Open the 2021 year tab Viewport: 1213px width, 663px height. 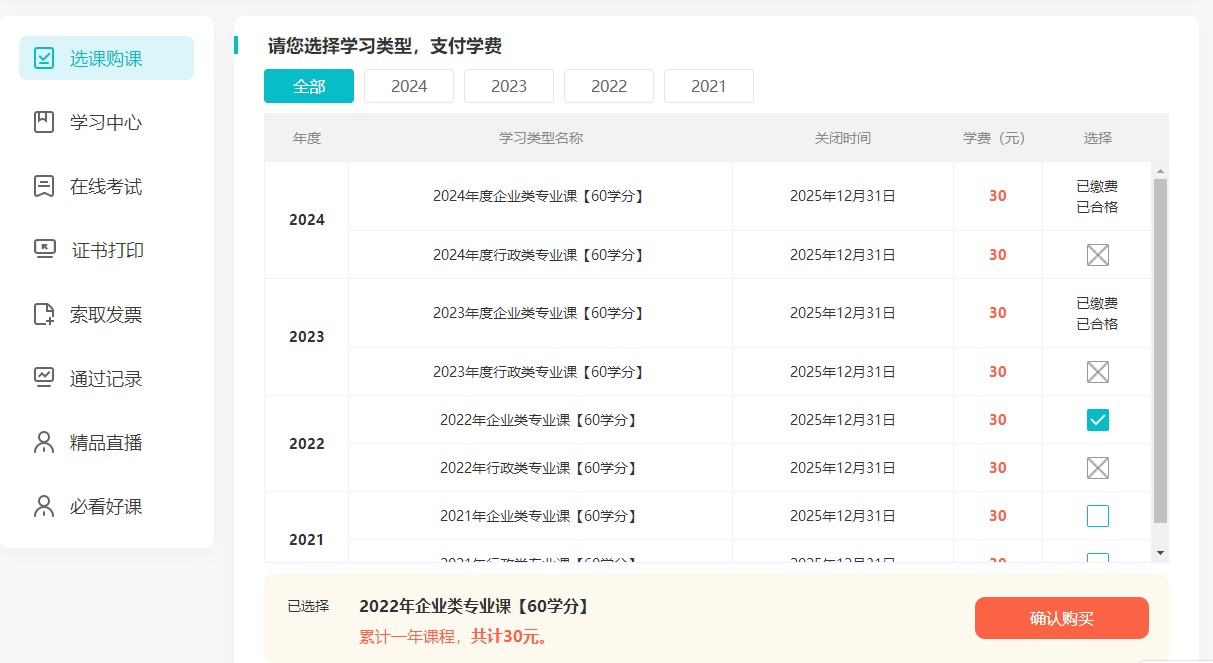tap(708, 86)
